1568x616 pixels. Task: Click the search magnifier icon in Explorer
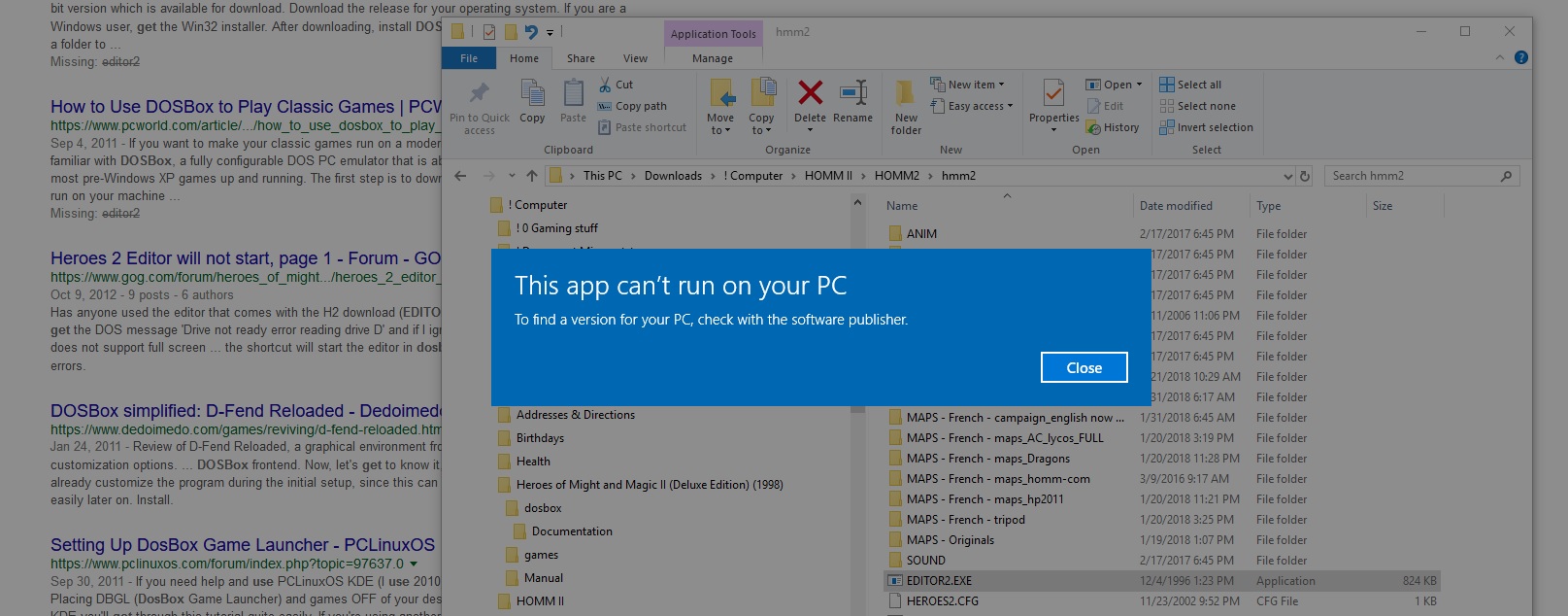1506,176
